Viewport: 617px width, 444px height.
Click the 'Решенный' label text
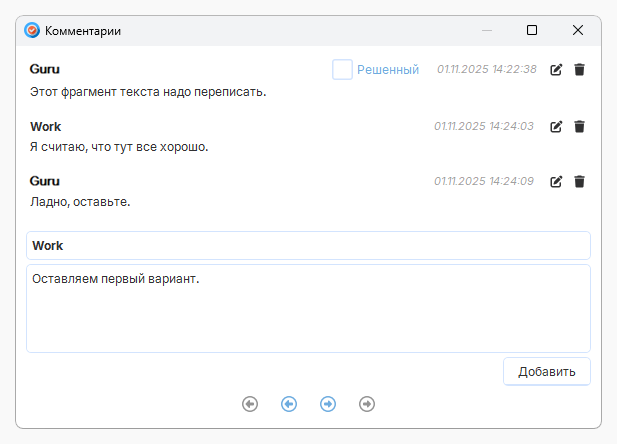(x=387, y=70)
